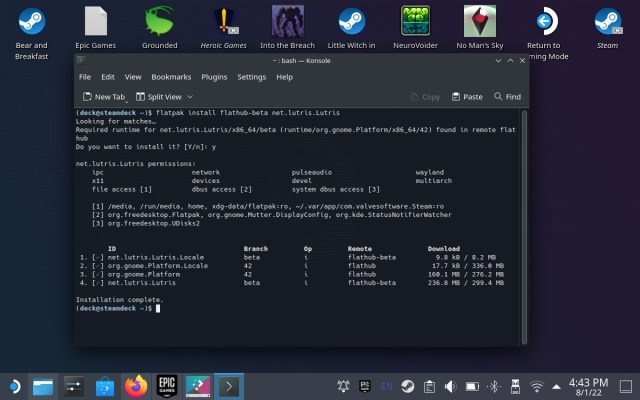640x400 pixels.
Task: Open the Bear and Breakfast desktop shortcut
Action: pos(31,33)
